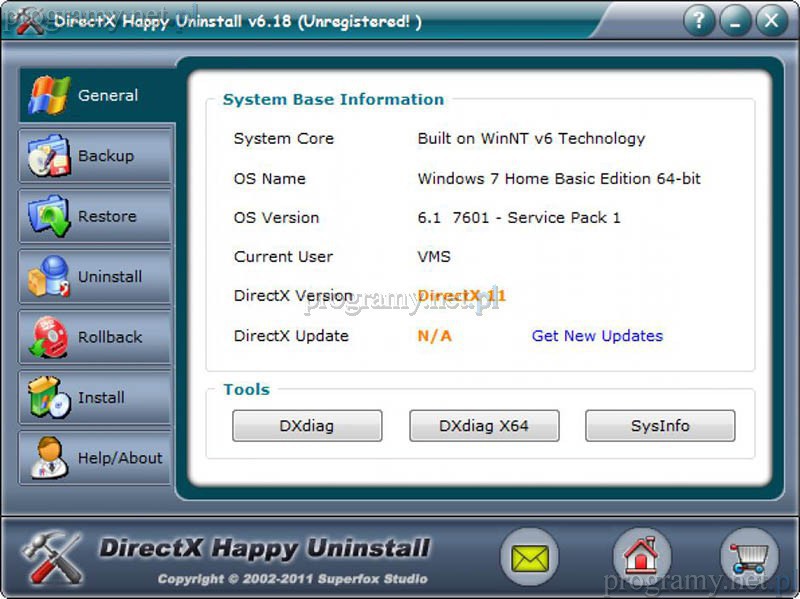Viewport: 800px width, 599px height.
Task: Follow the Get New Updates link
Action: click(x=597, y=336)
